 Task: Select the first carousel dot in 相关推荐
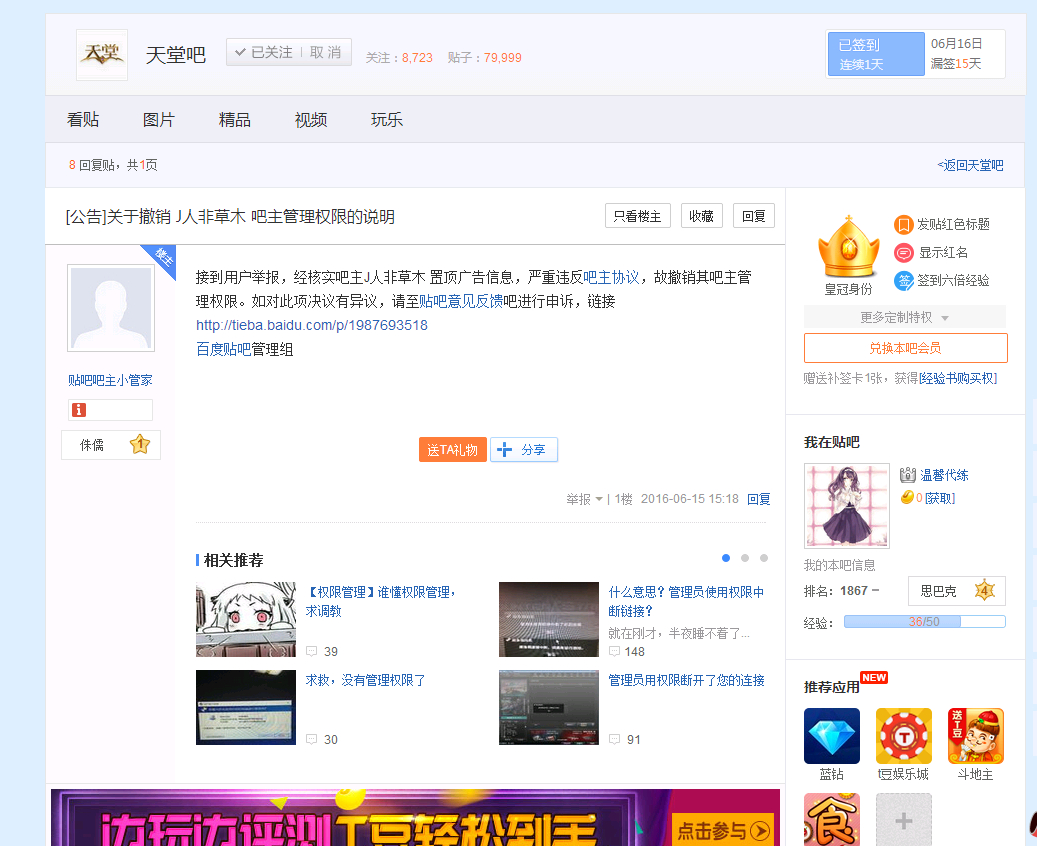(726, 558)
